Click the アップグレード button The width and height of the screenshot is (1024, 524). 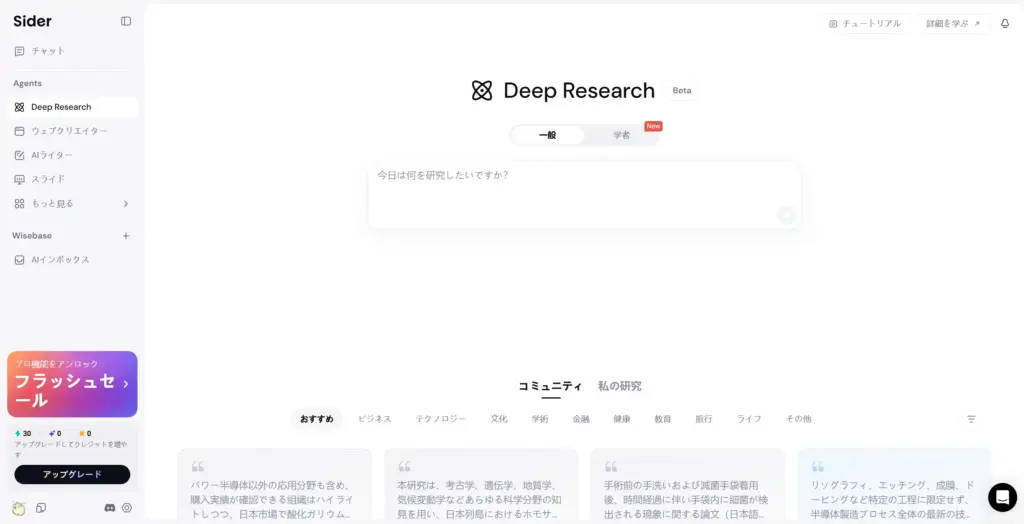pos(72,474)
